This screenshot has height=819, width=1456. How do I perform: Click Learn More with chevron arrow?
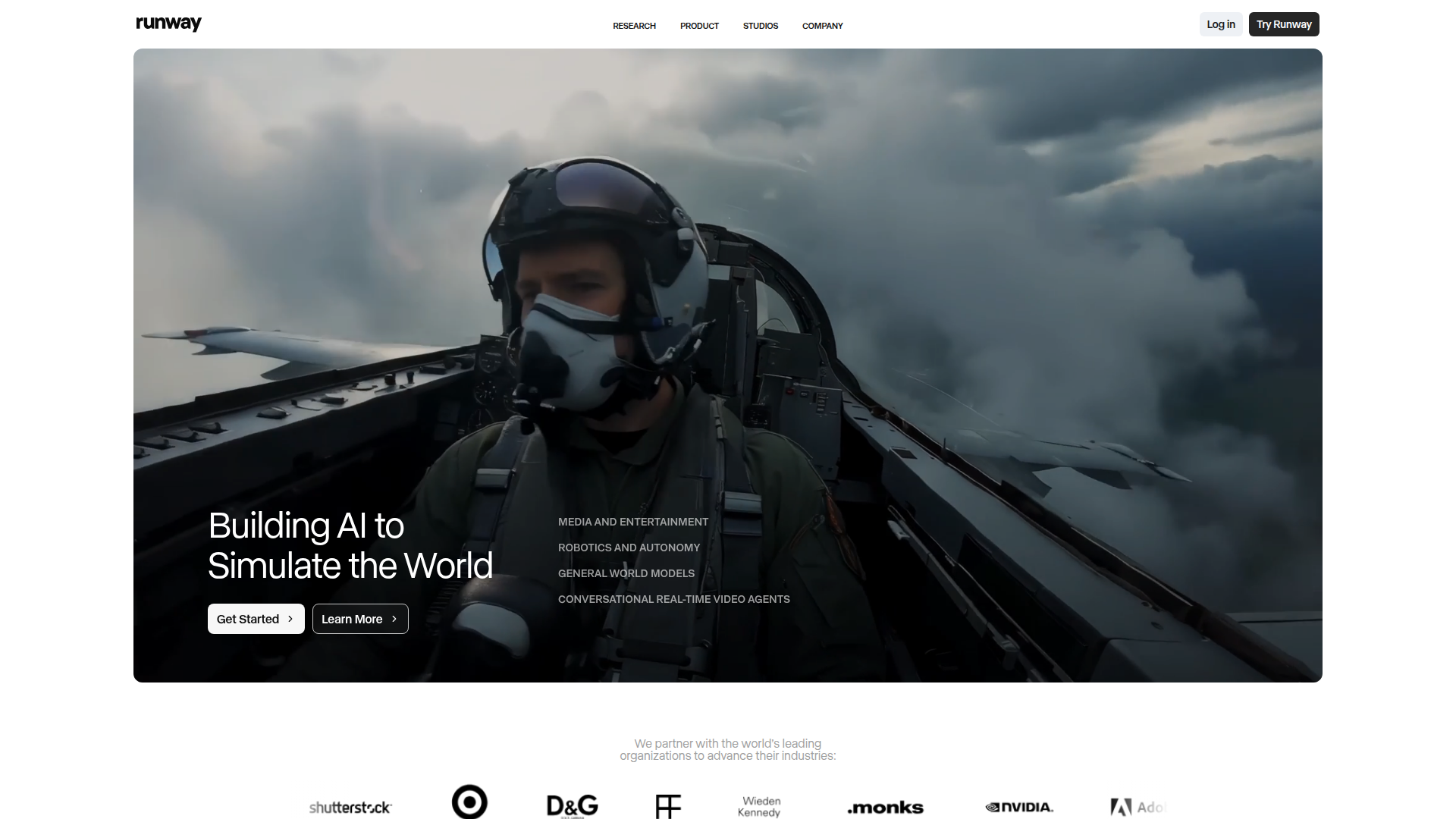(360, 619)
